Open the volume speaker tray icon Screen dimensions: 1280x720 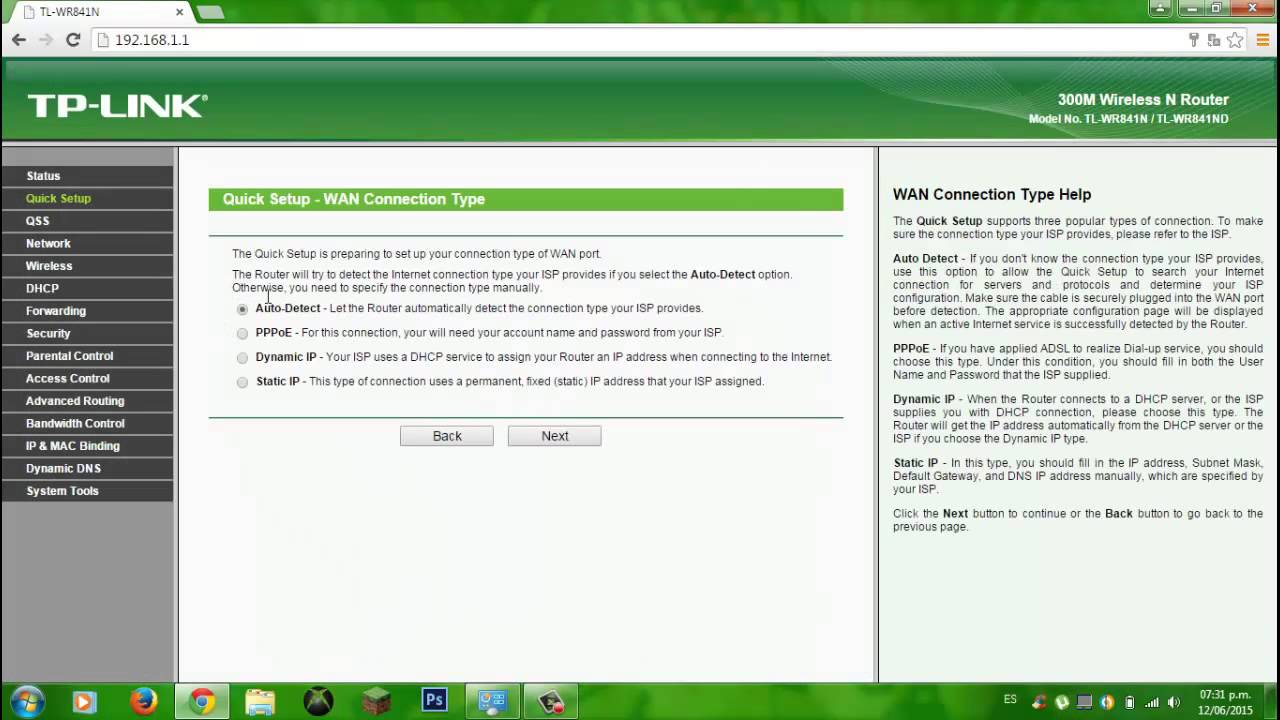(x=1174, y=702)
